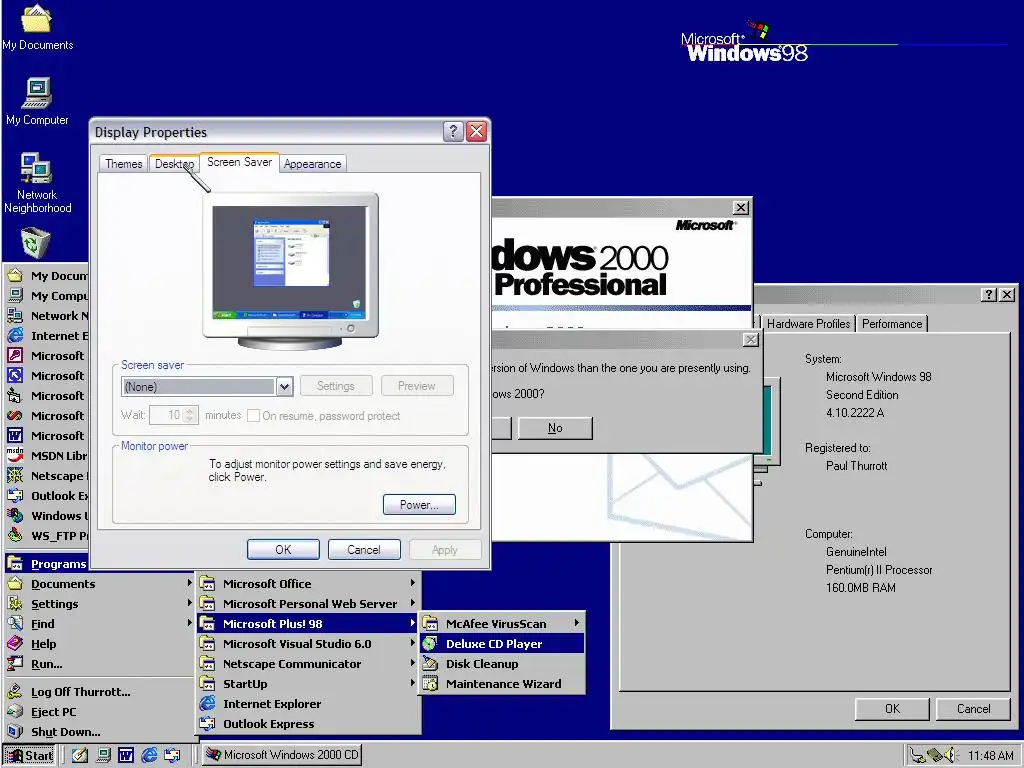This screenshot has height=768, width=1024.
Task: Expand Microsoft Visual Studio 6.0 group
Action: pyautogui.click(x=308, y=644)
